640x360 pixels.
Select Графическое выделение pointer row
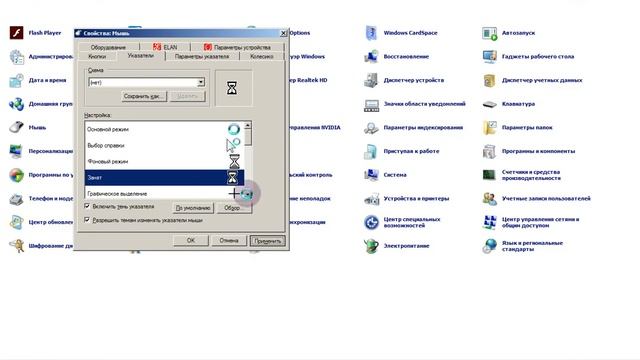[164, 193]
